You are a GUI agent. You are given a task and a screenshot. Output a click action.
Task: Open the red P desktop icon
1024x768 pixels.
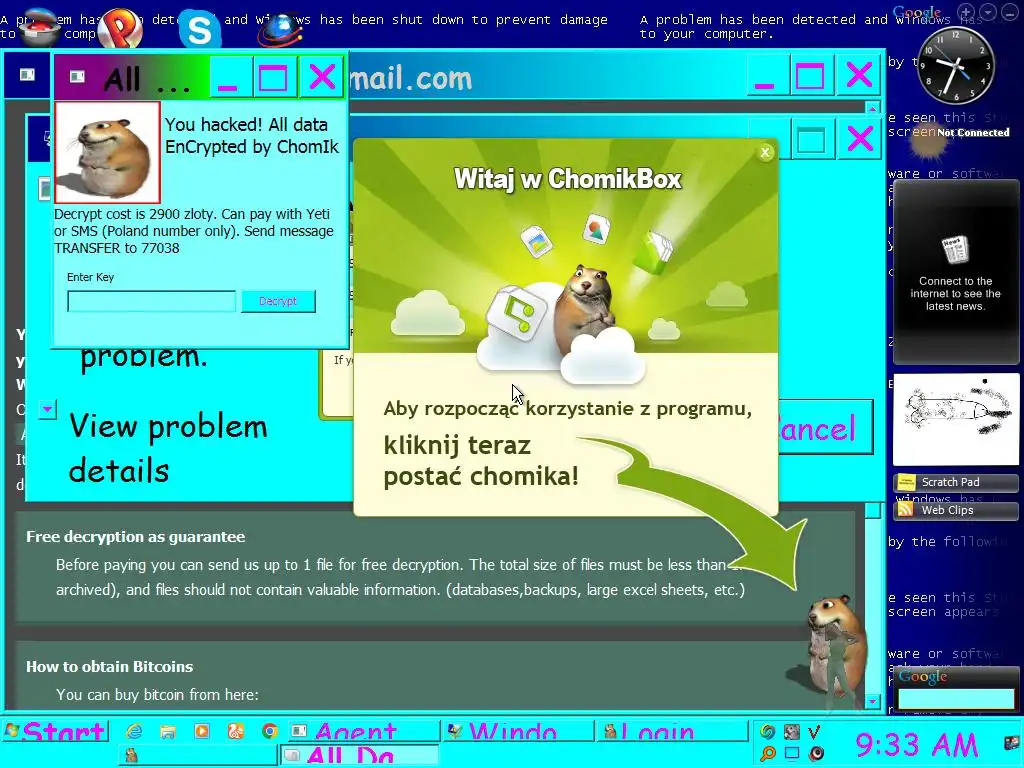pyautogui.click(x=121, y=29)
